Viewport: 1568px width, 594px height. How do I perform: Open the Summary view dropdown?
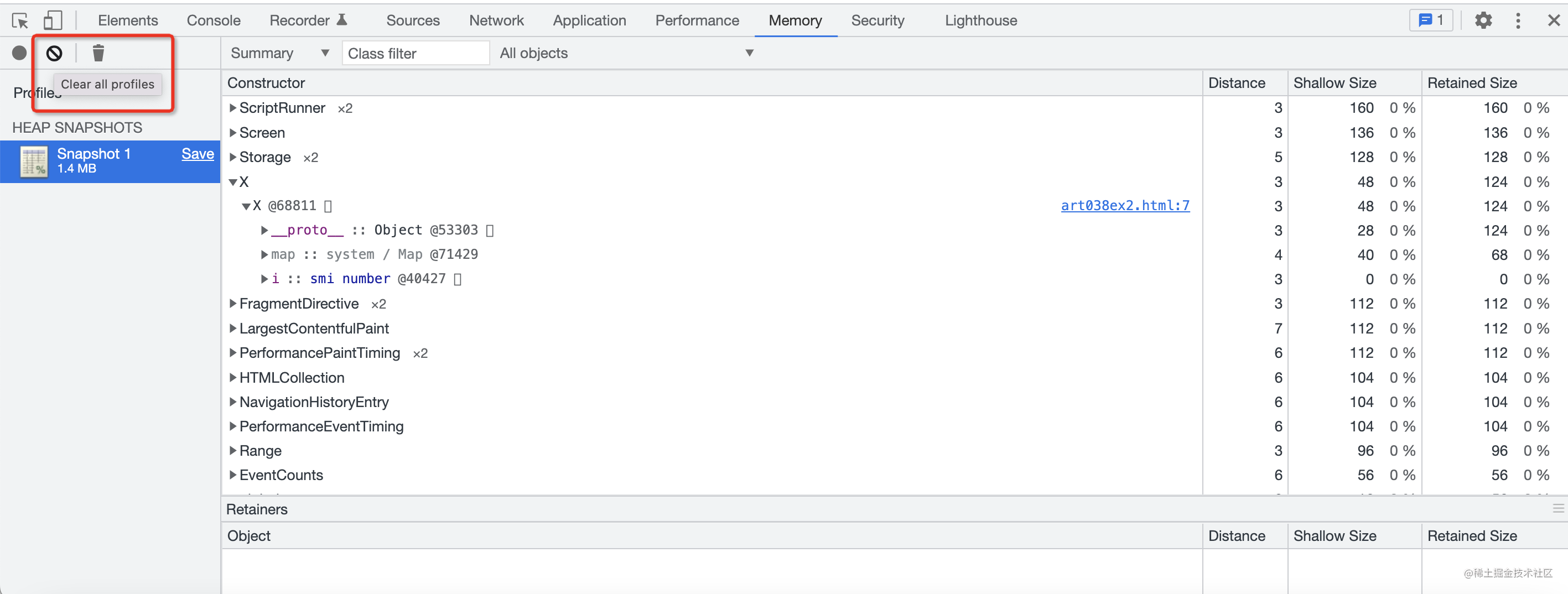278,53
